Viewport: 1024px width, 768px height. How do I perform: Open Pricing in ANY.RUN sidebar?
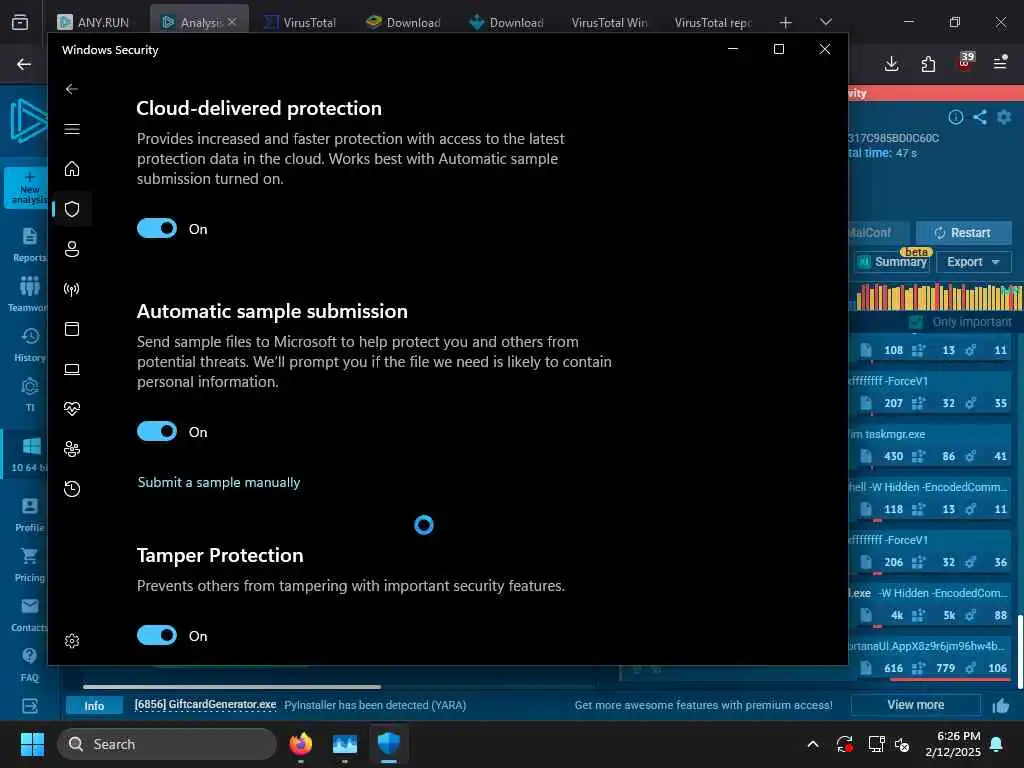click(x=29, y=565)
